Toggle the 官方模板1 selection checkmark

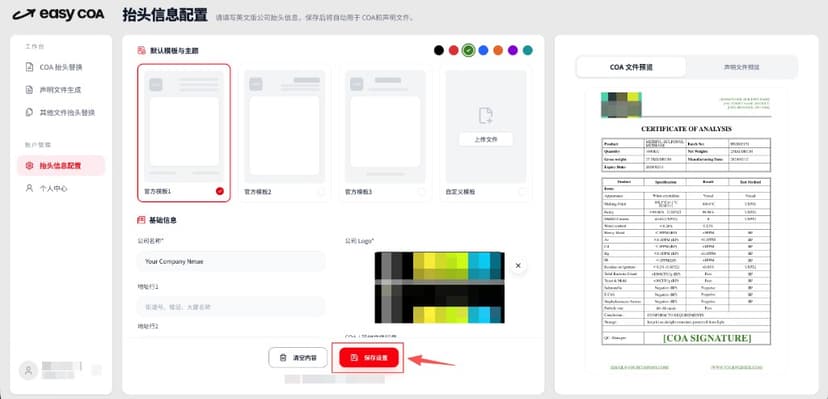tap(220, 192)
